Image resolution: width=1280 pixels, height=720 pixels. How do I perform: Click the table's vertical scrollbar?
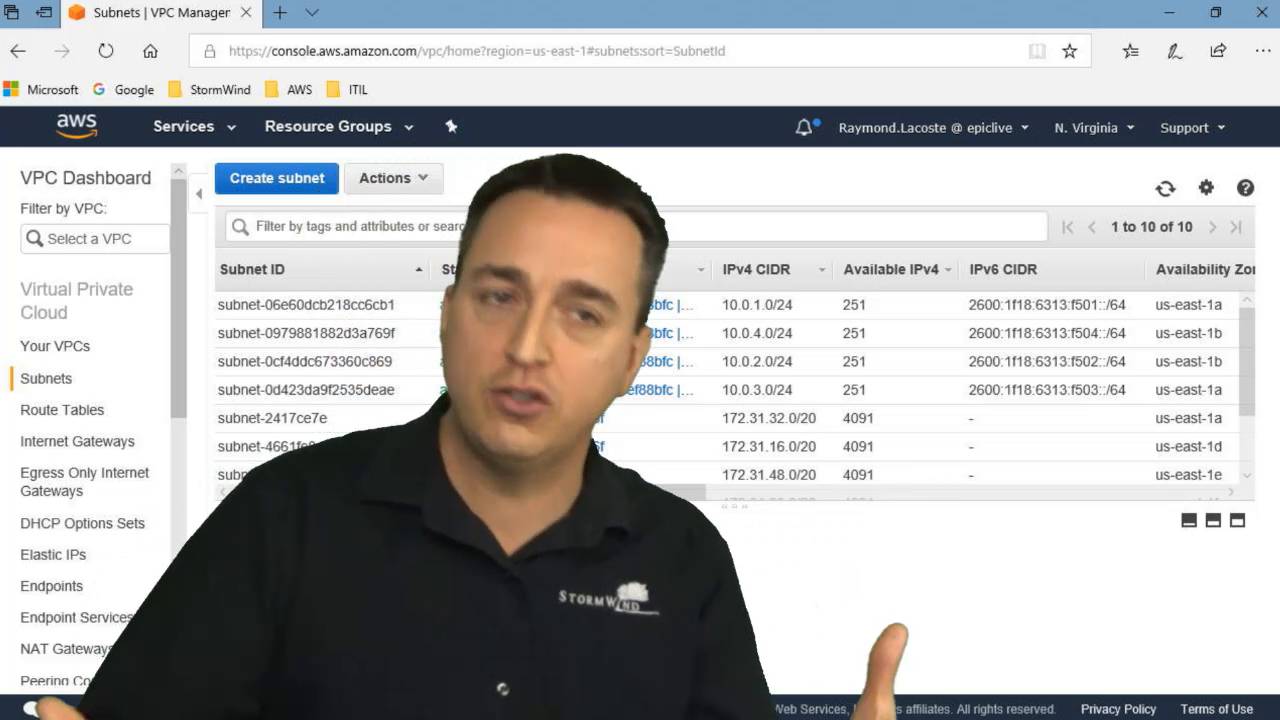coord(1246,360)
